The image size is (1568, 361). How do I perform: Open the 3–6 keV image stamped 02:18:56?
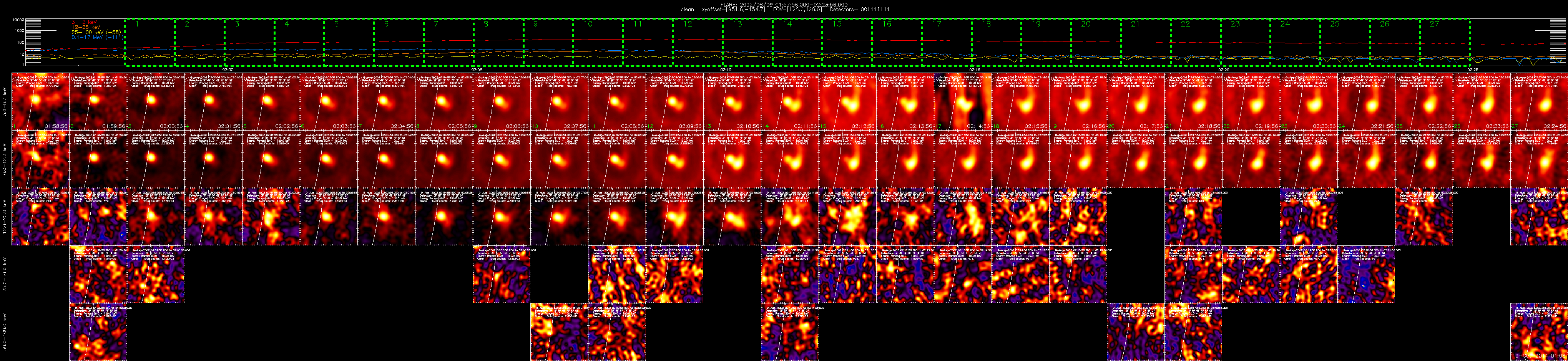1193,102
